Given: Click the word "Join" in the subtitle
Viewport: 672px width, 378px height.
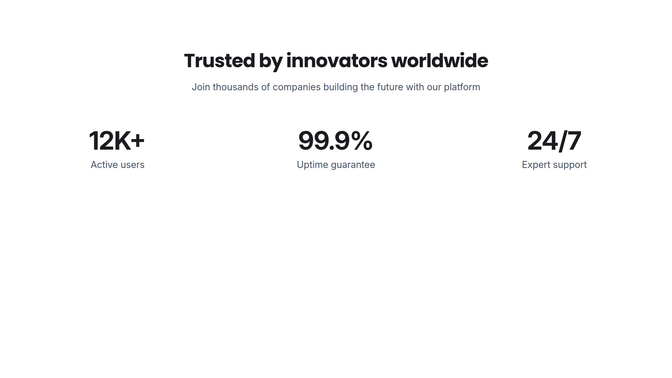Looking at the screenshot, I should click(201, 87).
